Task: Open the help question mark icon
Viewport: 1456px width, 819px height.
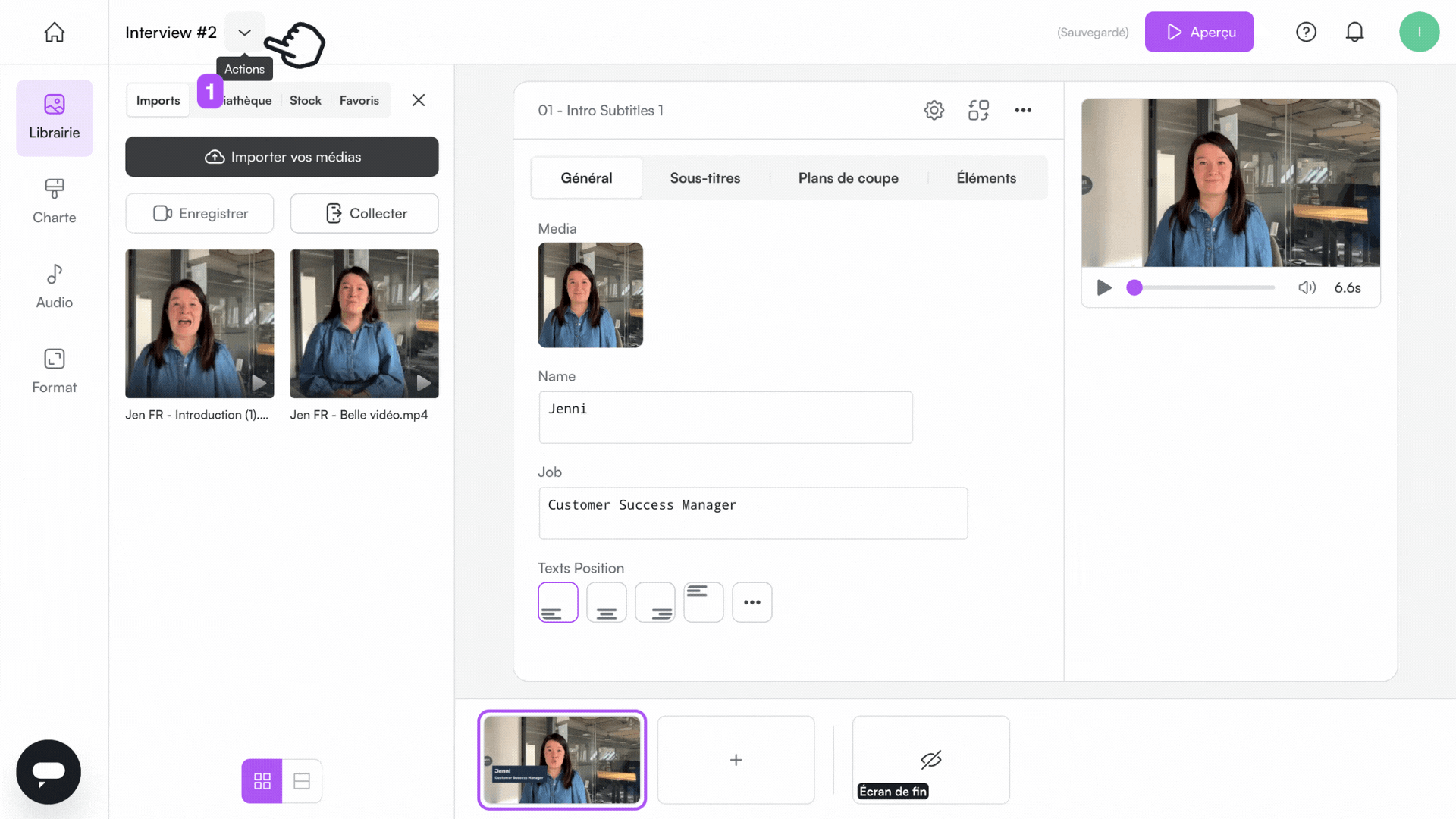Action: click(x=1305, y=32)
